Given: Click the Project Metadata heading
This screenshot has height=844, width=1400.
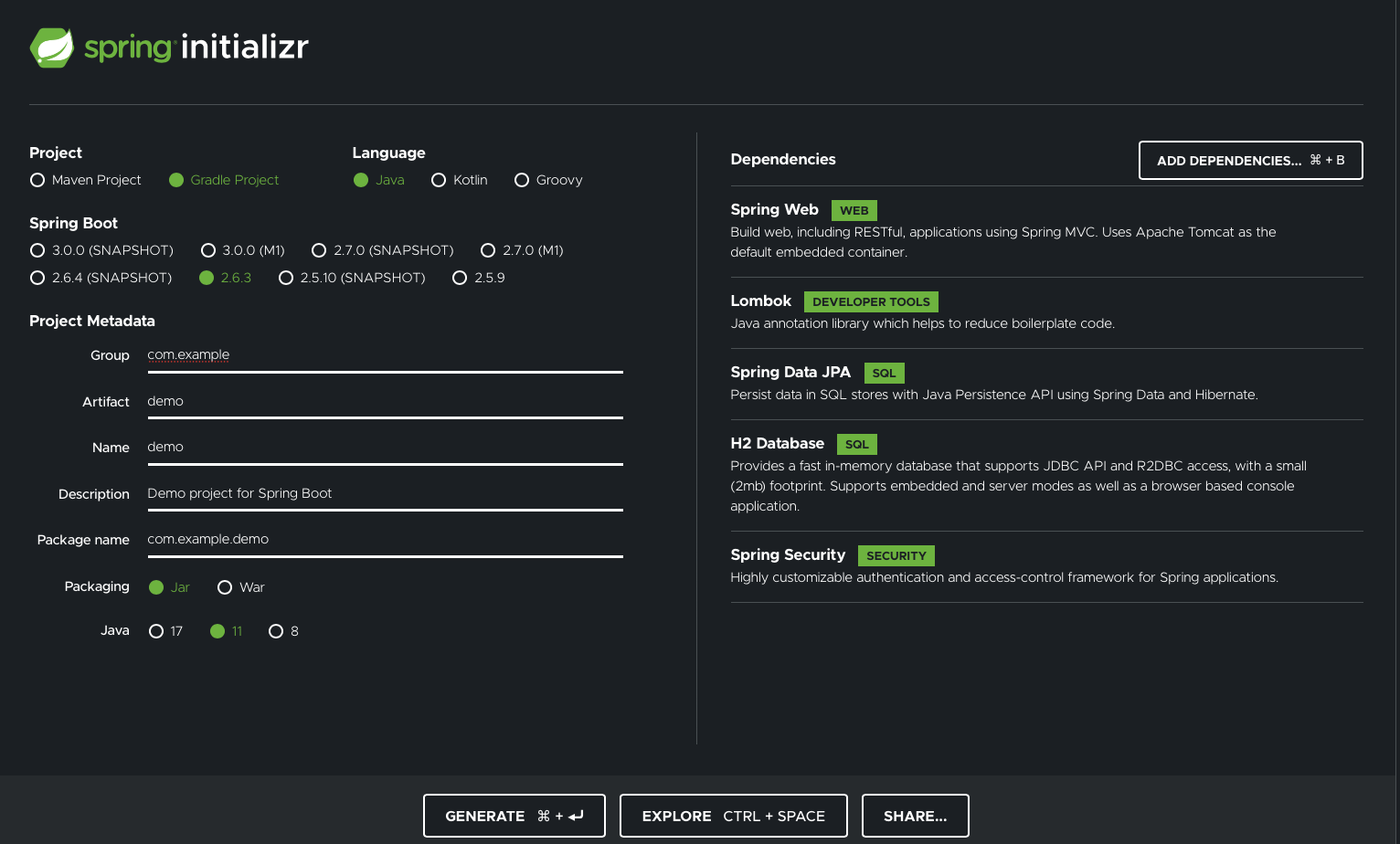Looking at the screenshot, I should pyautogui.click(x=92, y=322).
